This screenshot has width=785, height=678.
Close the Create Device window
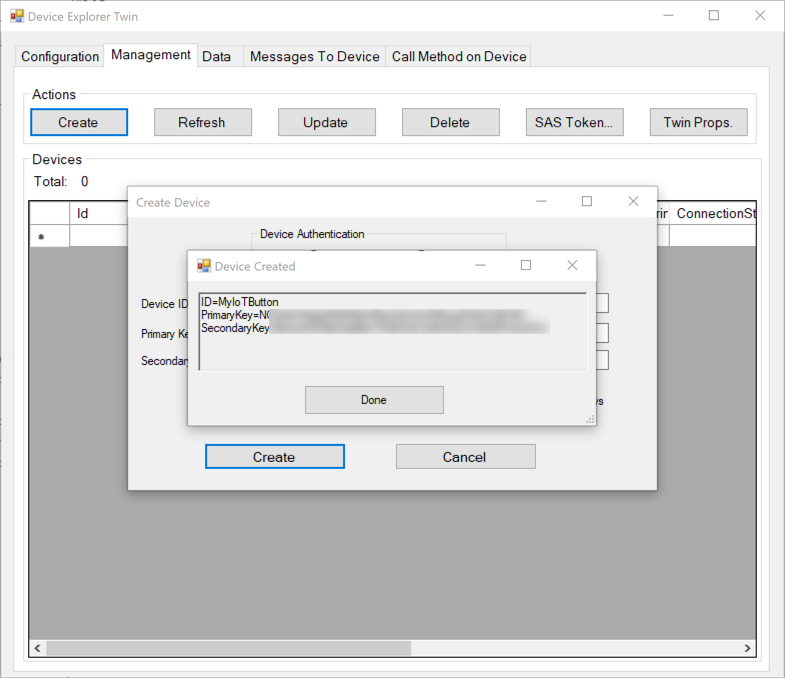coord(633,201)
